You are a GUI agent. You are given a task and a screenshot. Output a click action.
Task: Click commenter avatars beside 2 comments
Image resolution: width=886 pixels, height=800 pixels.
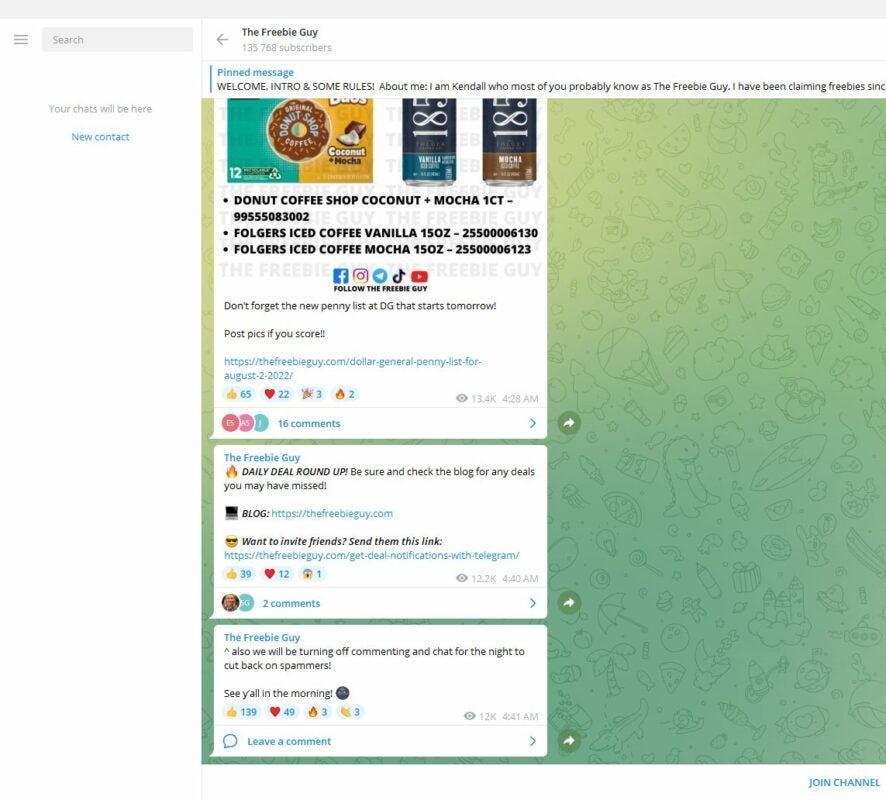[238, 603]
